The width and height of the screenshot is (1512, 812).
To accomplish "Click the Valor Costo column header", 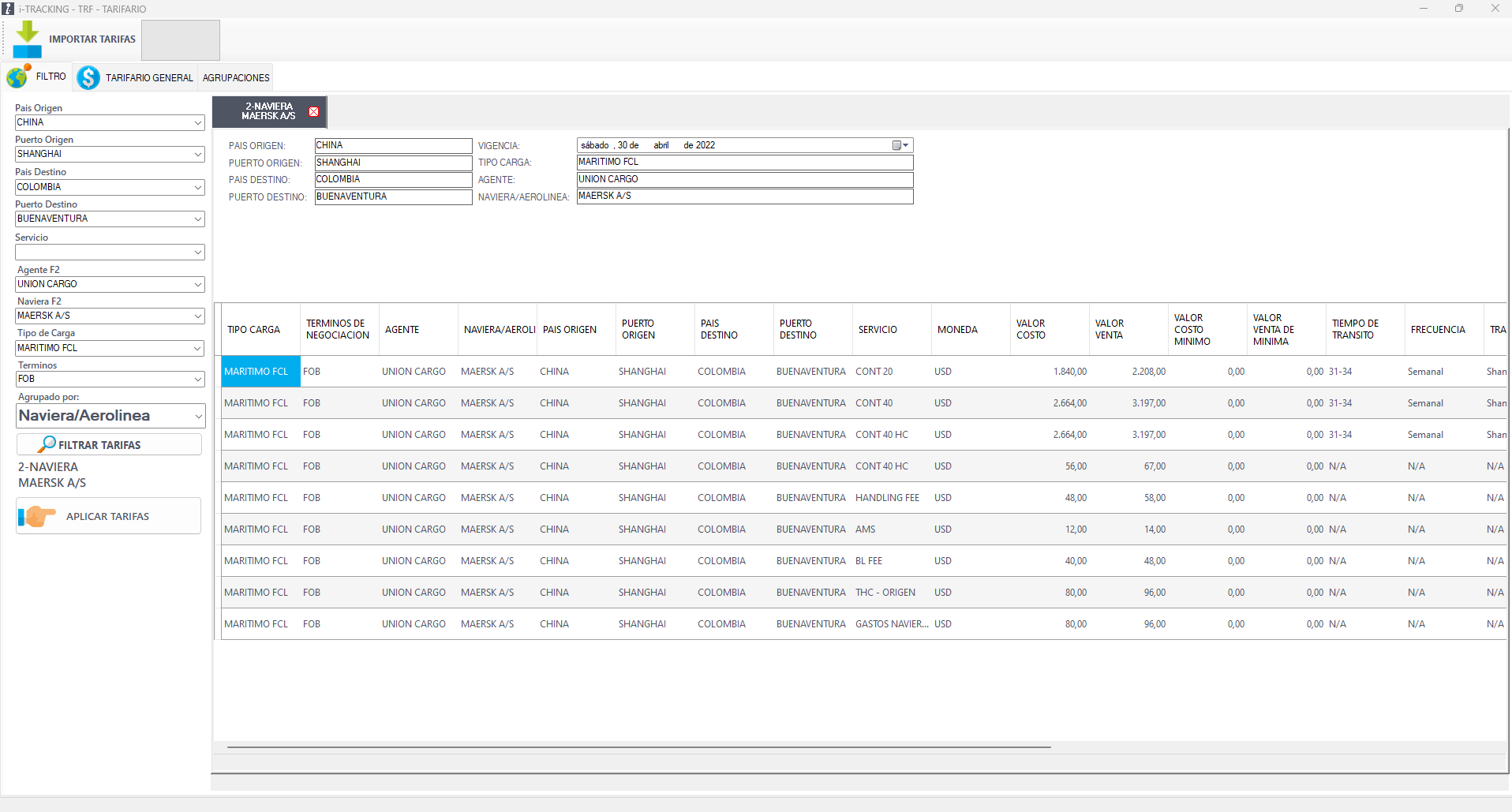I will click(x=1048, y=330).
